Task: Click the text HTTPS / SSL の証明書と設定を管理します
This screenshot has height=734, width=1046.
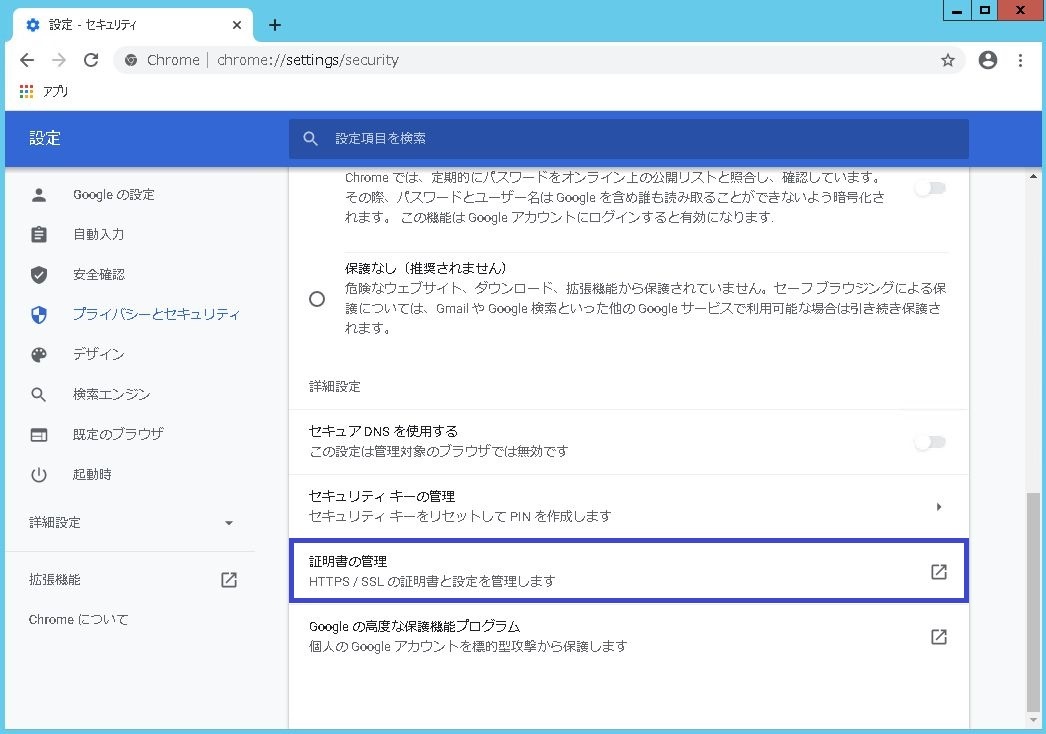Action: pos(432,581)
